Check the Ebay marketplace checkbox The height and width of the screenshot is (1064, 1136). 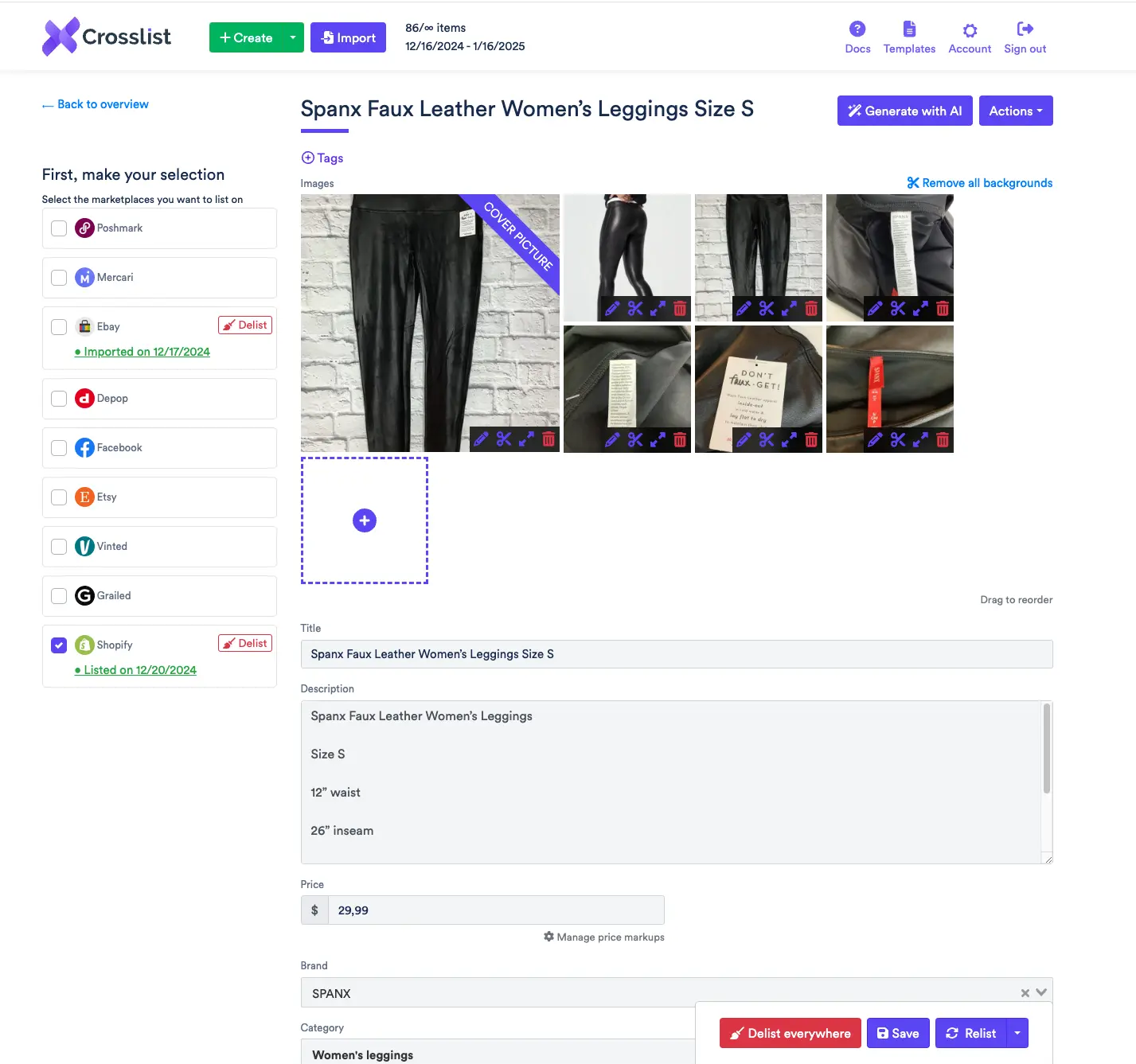pyautogui.click(x=59, y=327)
